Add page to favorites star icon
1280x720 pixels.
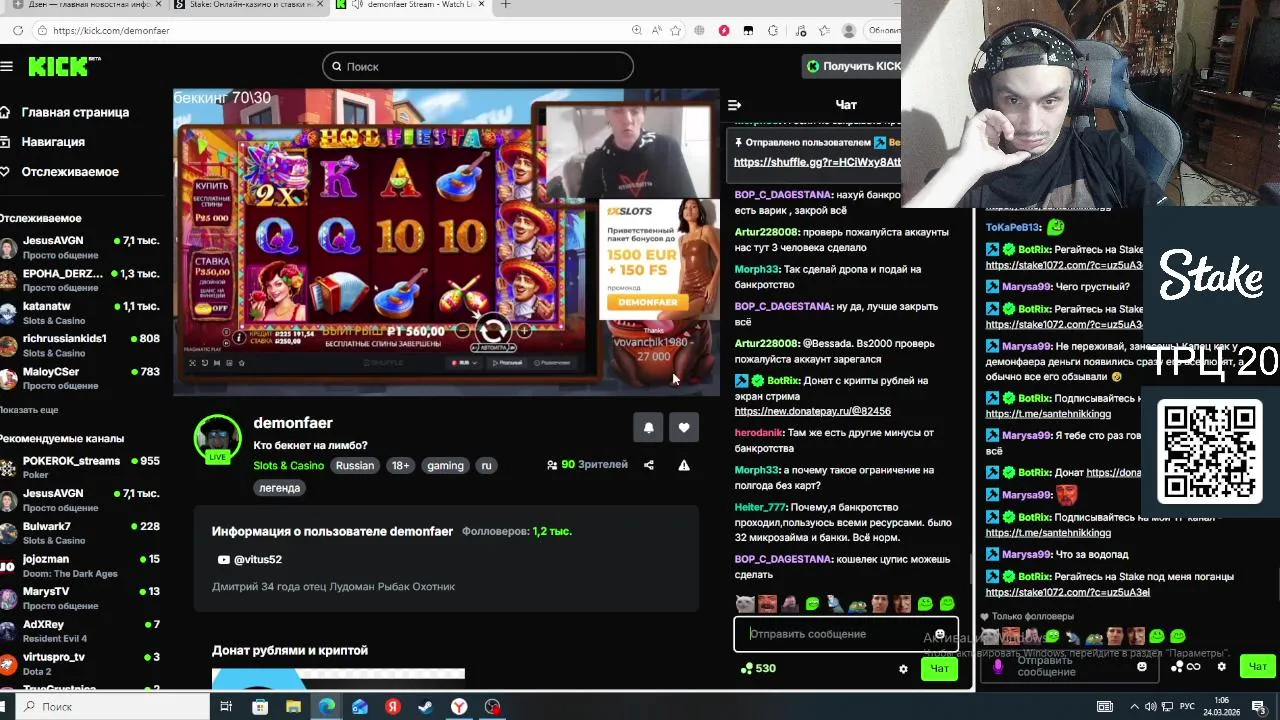[676, 31]
